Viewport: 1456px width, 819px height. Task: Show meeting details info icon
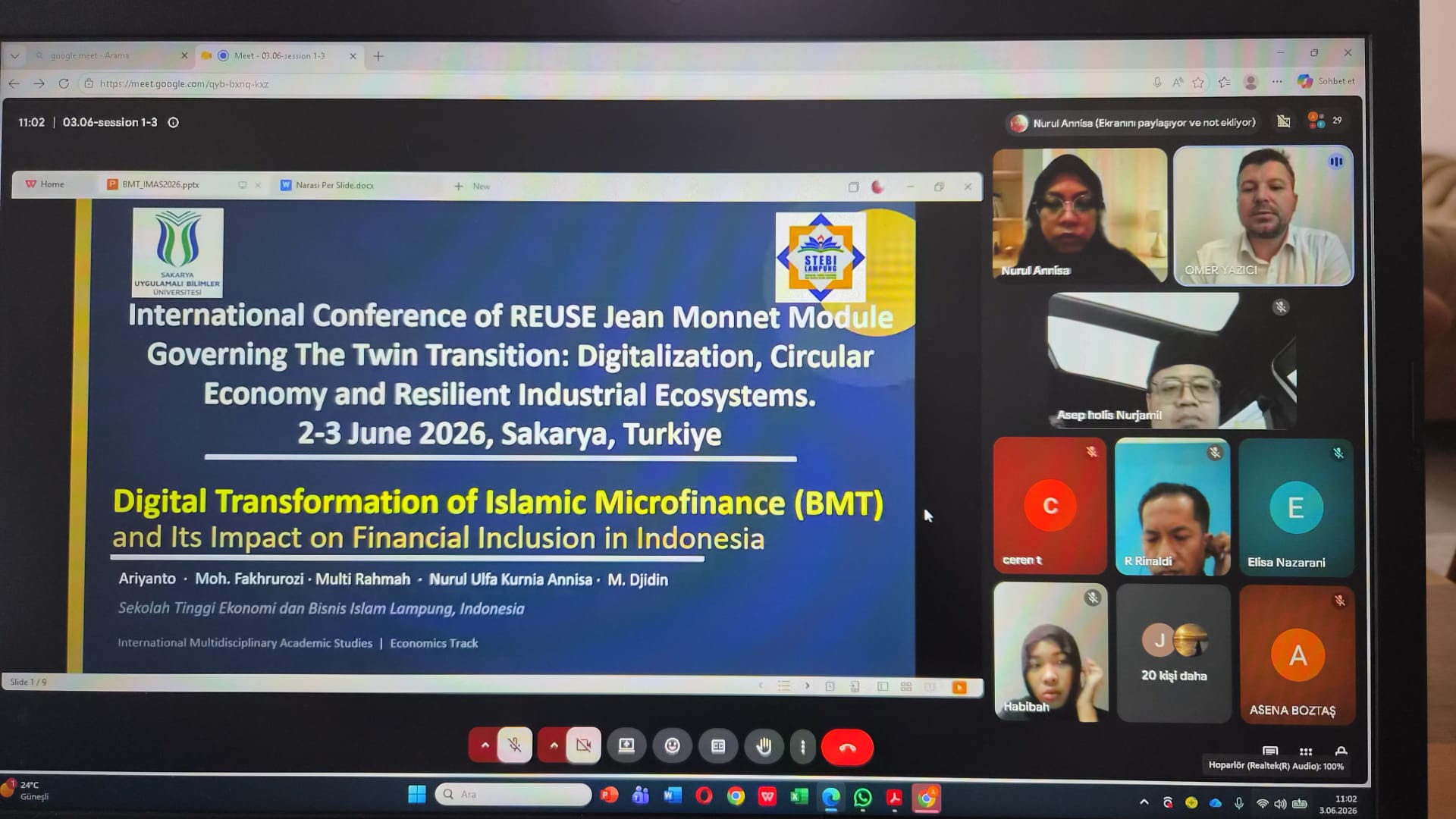[173, 122]
